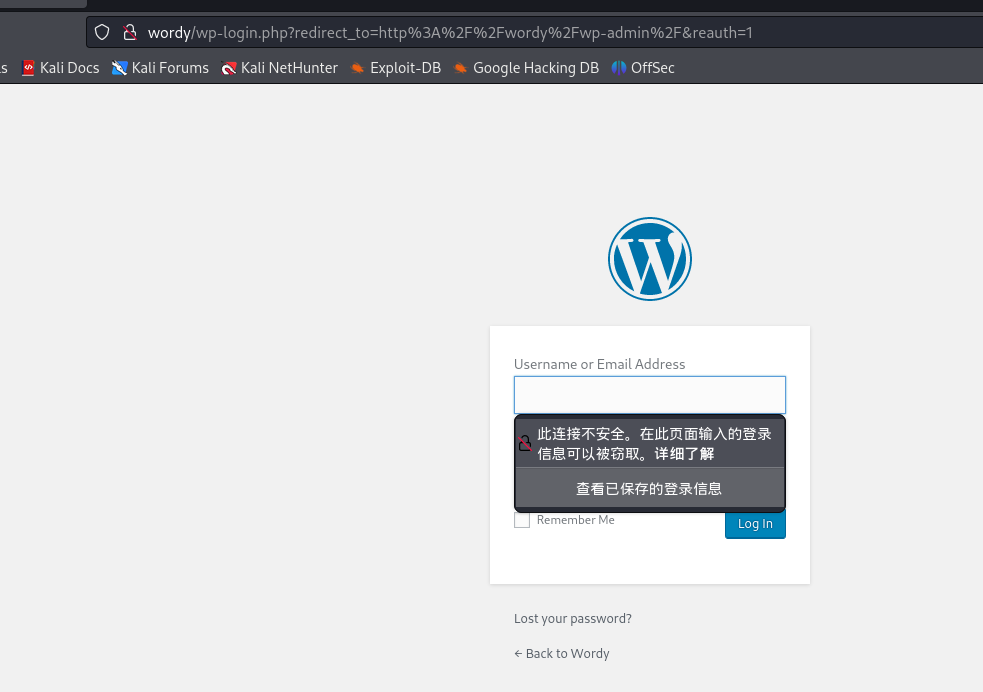Open the OffSec bookmark
The width and height of the screenshot is (983, 692).
(643, 68)
